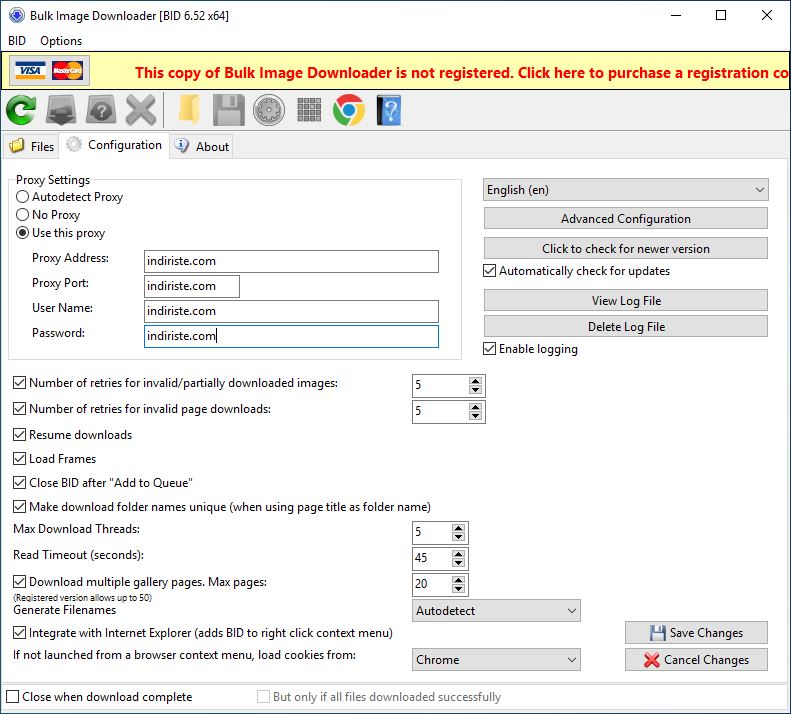Open the load cookies from Chrome dropdown
This screenshot has height=714, width=791.
tap(496, 660)
